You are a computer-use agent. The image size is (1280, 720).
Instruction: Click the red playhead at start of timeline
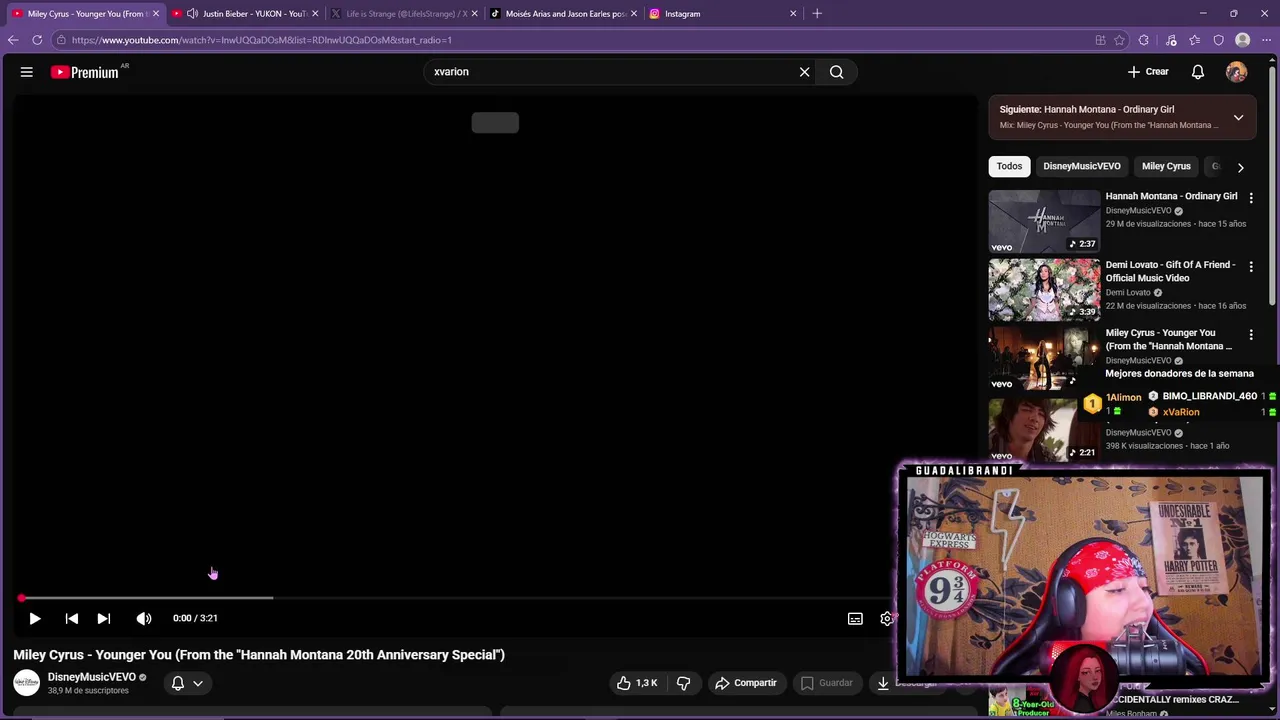coord(21,598)
